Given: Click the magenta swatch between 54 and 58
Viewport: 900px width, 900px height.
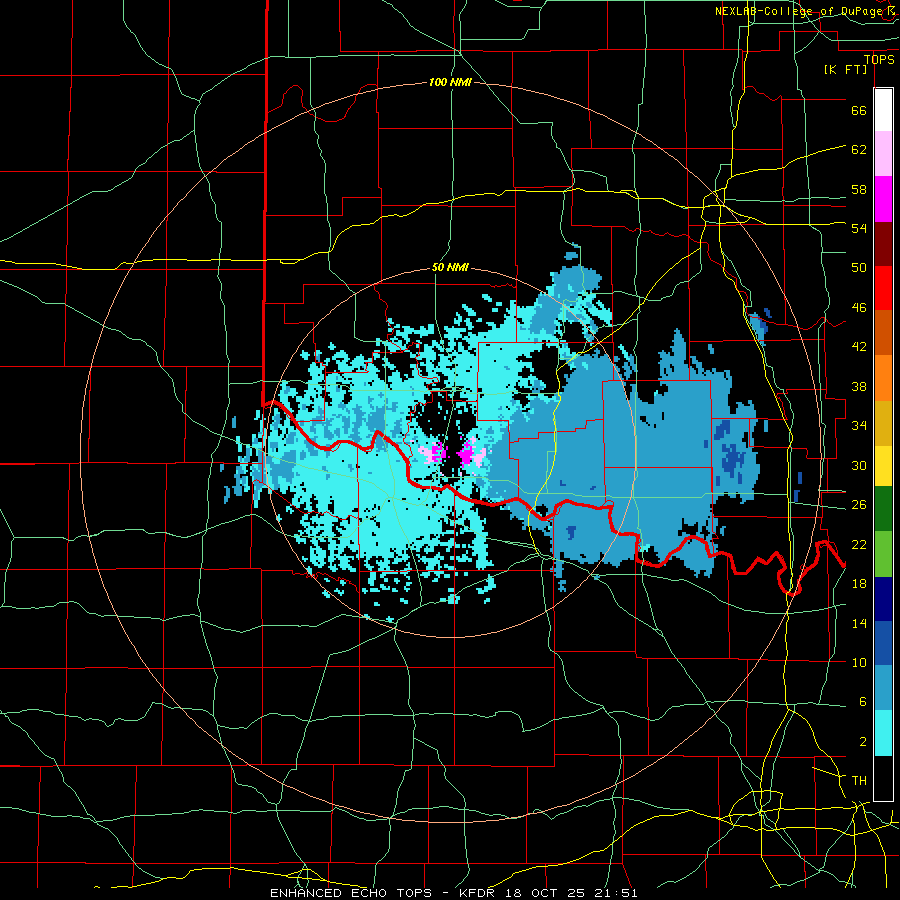Looking at the screenshot, I should [883, 199].
